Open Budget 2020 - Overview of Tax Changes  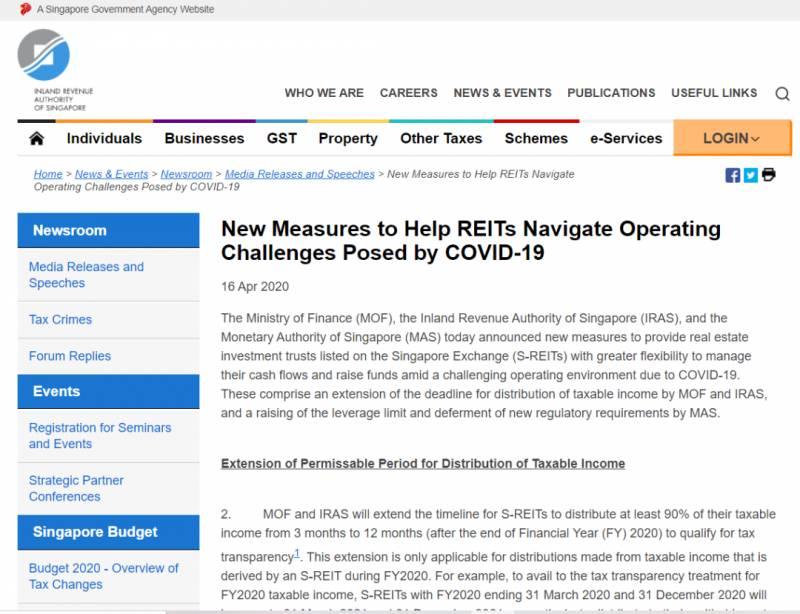[103, 576]
